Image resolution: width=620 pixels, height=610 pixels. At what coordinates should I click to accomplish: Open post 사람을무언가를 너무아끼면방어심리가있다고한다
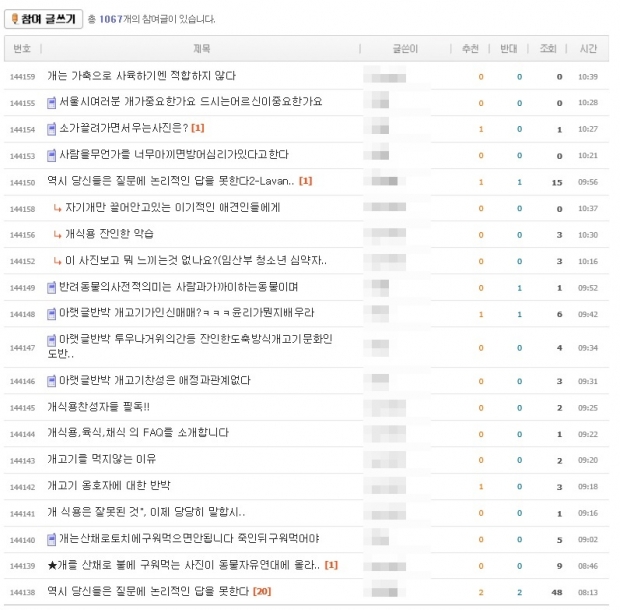[174, 155]
